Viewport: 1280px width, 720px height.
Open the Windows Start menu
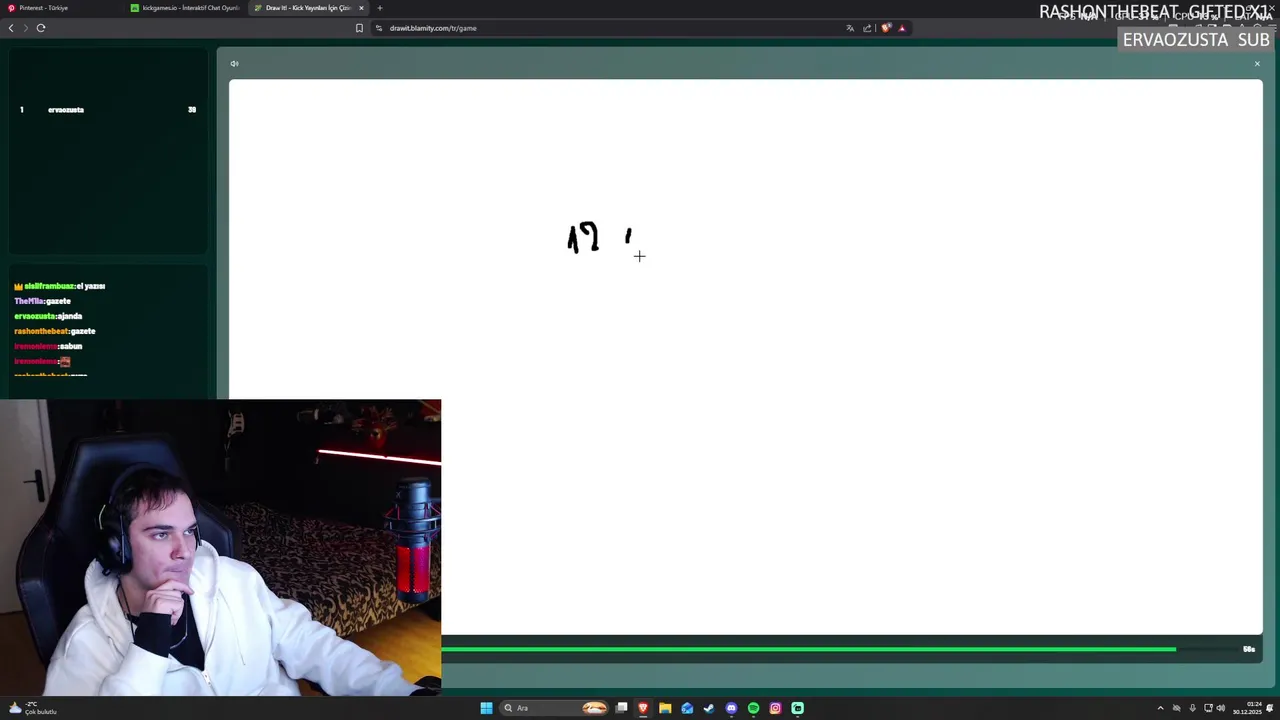click(486, 708)
